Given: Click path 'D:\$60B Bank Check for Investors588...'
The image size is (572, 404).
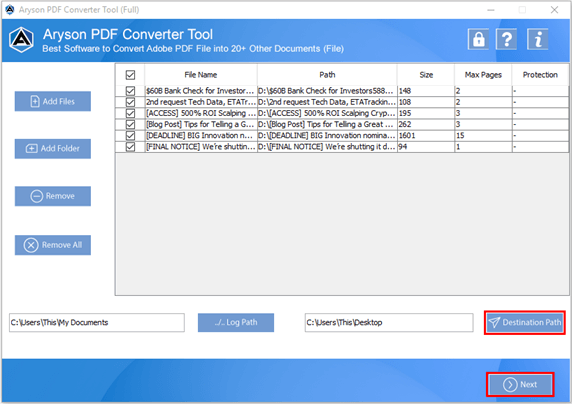Looking at the screenshot, I should click(326, 91).
